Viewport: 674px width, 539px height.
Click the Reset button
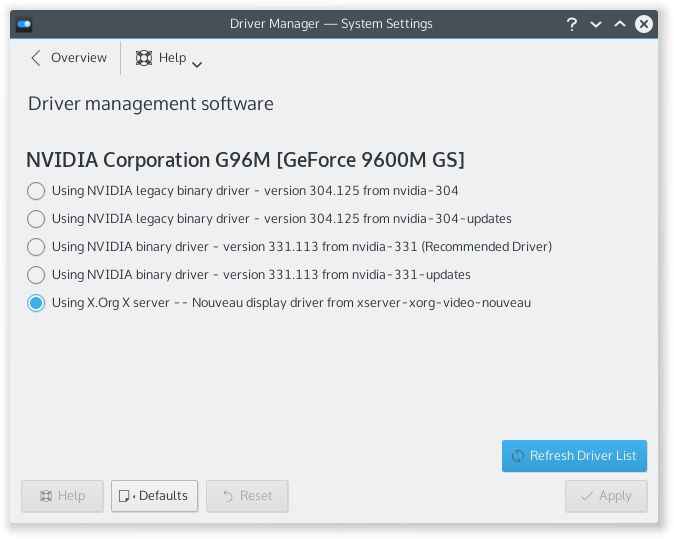point(247,496)
